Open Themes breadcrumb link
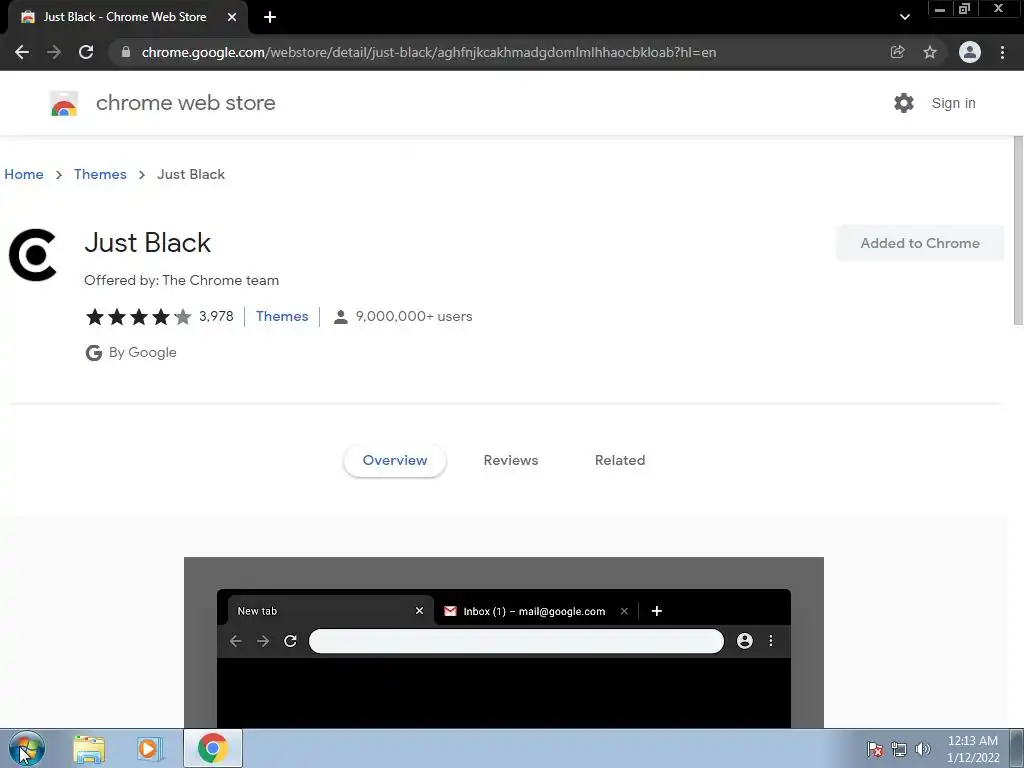 click(x=100, y=174)
